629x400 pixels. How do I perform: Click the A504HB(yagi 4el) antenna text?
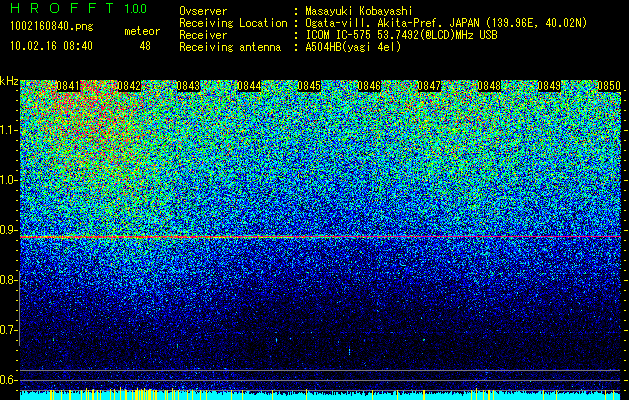353,47
